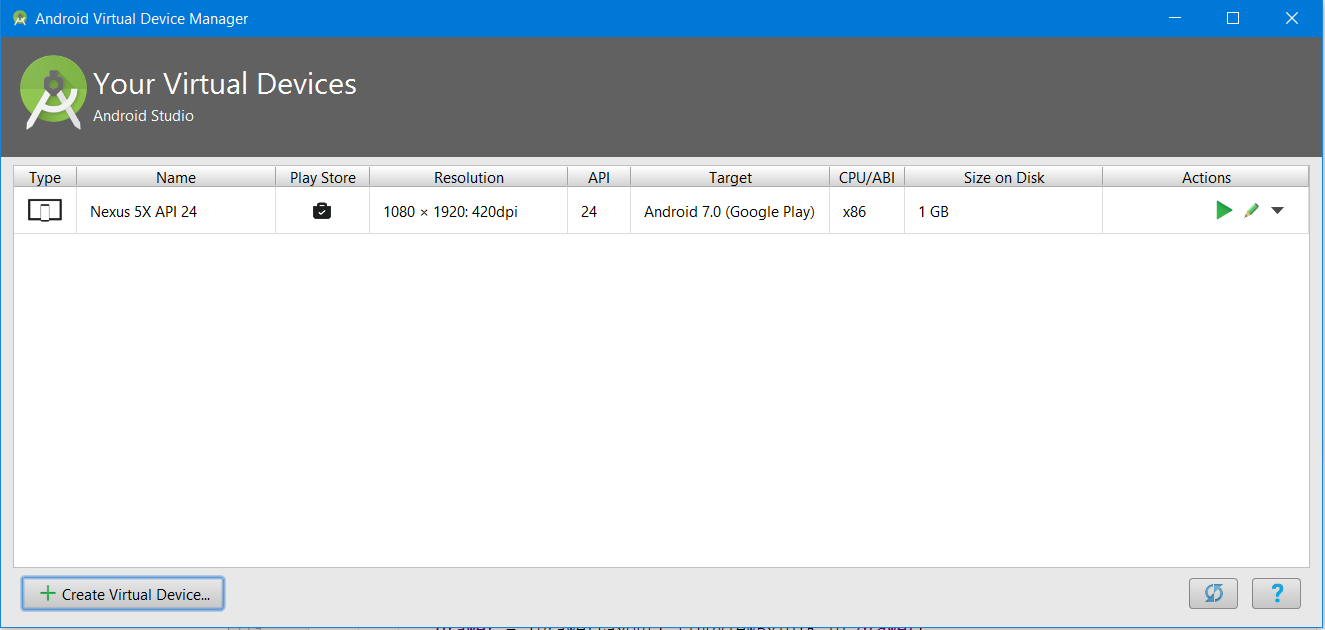1325x630 pixels.
Task: Click the Android 7.0 (Google Play) target cell
Action: click(730, 212)
